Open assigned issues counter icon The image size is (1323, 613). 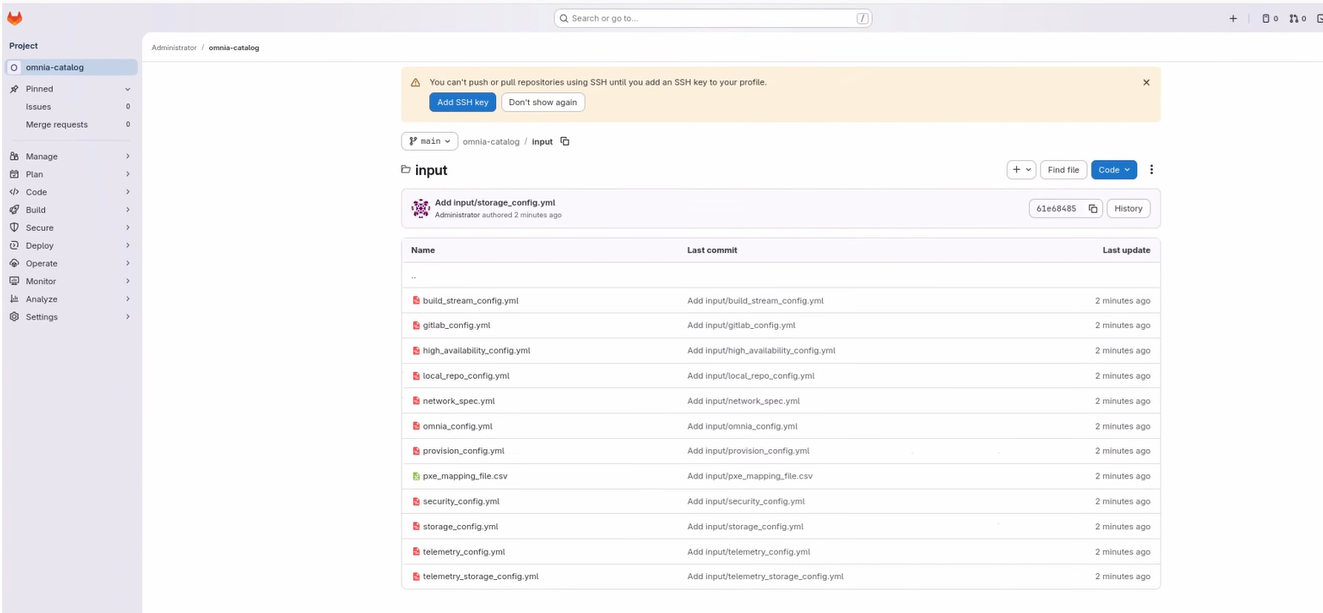point(1270,18)
